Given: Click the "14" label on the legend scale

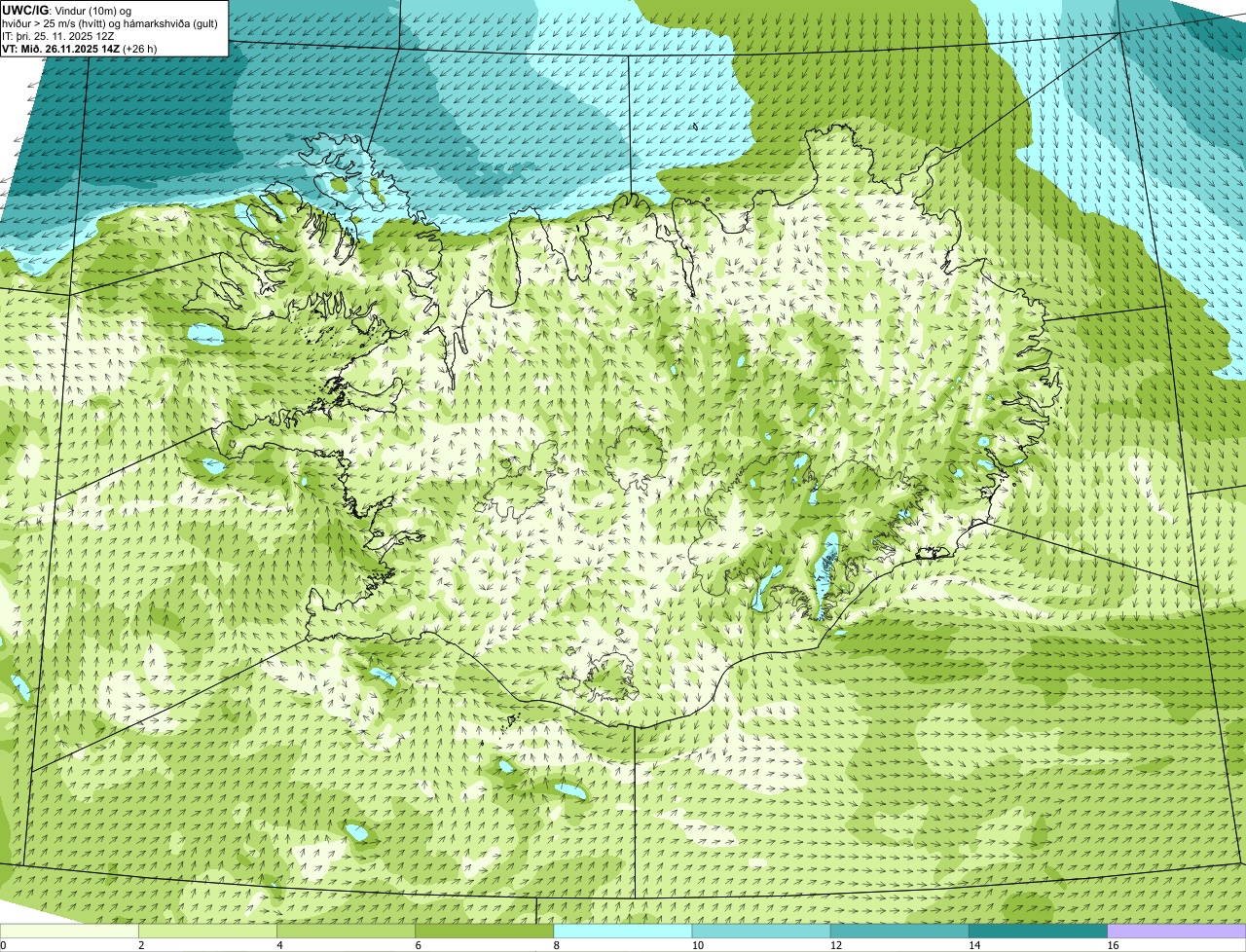Looking at the screenshot, I should (973, 945).
